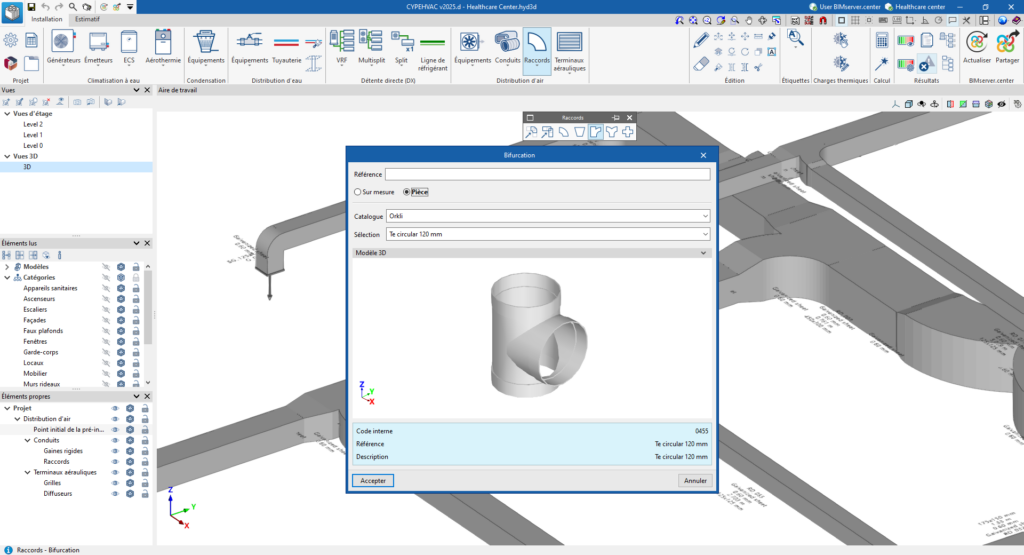Select the Sur mesure radio option
The width and height of the screenshot is (1024, 555).
[x=359, y=192]
